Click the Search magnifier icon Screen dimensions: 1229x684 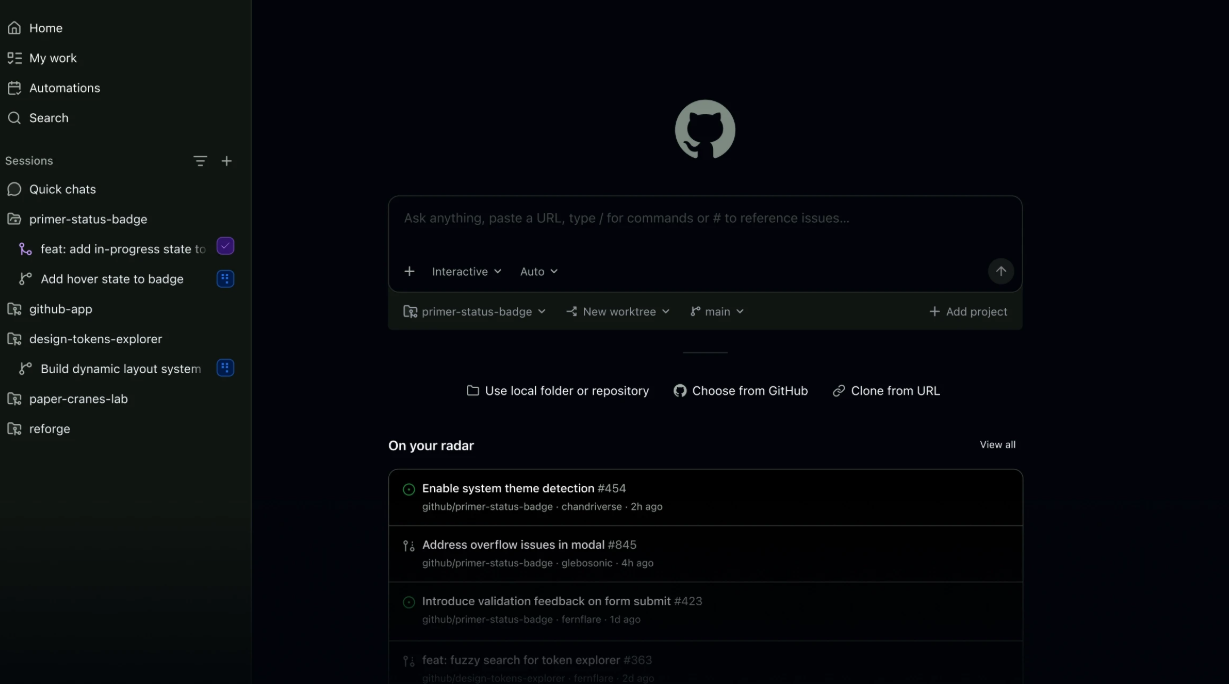(14, 118)
